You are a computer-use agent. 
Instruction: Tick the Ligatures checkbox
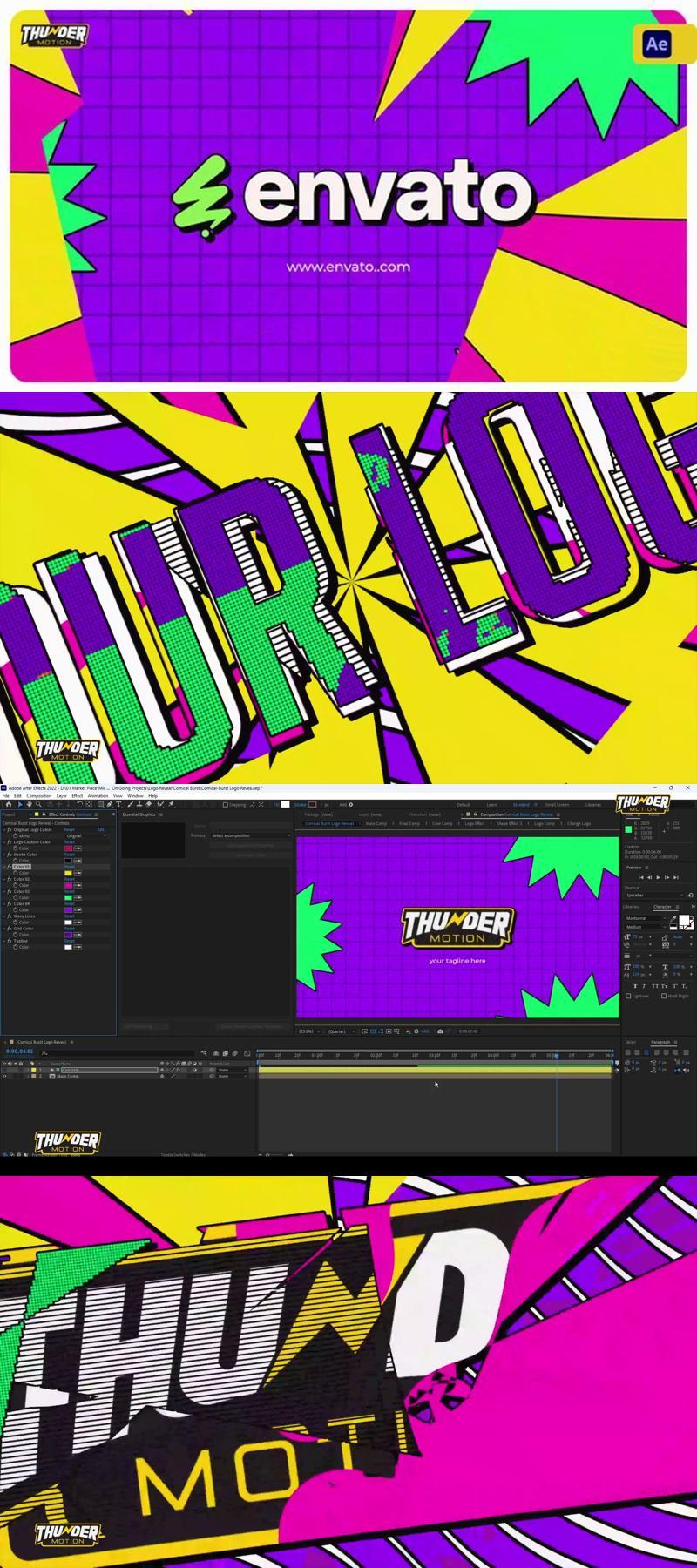tap(628, 996)
